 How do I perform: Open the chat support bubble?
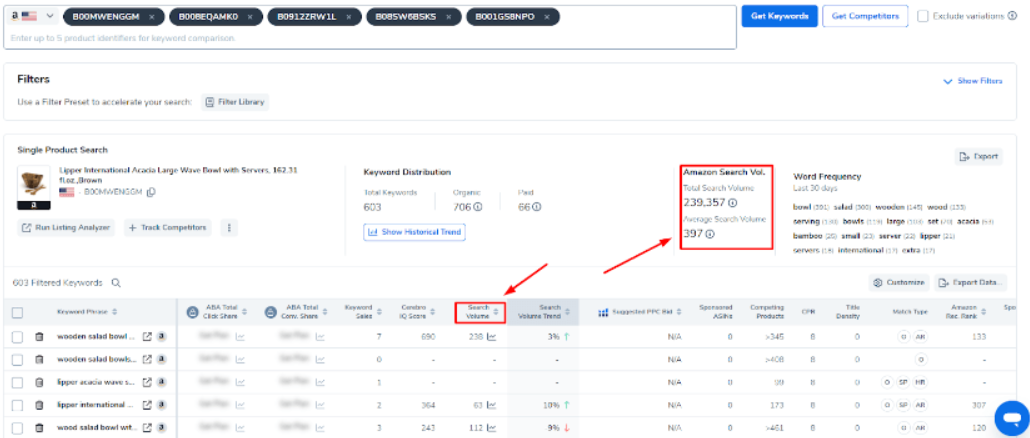pos(1012,417)
